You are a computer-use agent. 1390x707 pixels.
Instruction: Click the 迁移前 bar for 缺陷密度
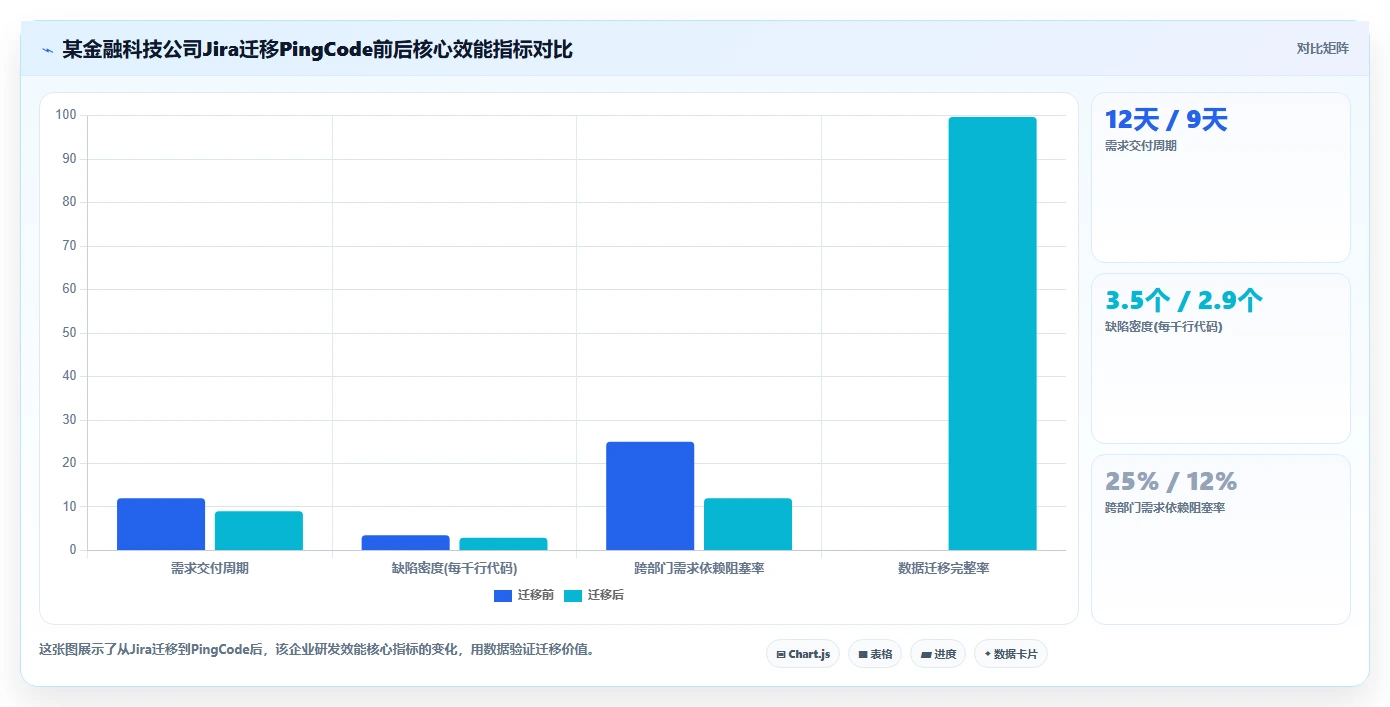[x=406, y=543]
